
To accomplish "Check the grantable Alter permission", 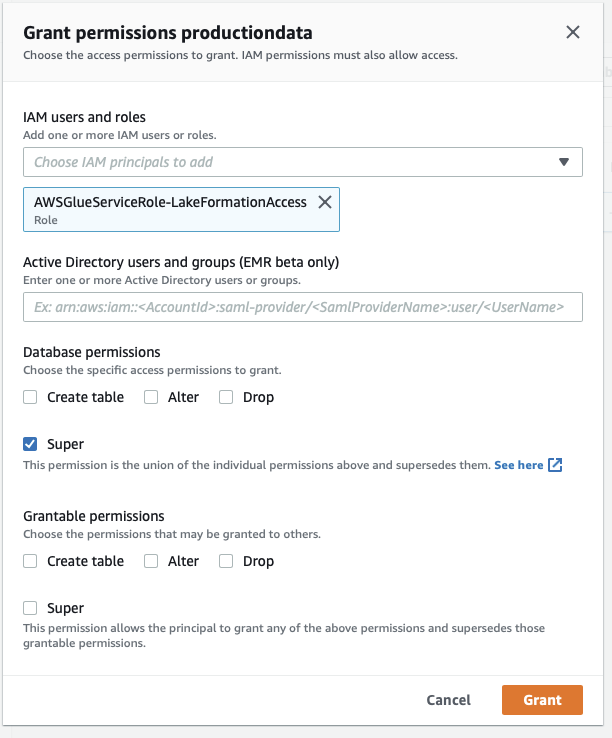I will (x=151, y=561).
